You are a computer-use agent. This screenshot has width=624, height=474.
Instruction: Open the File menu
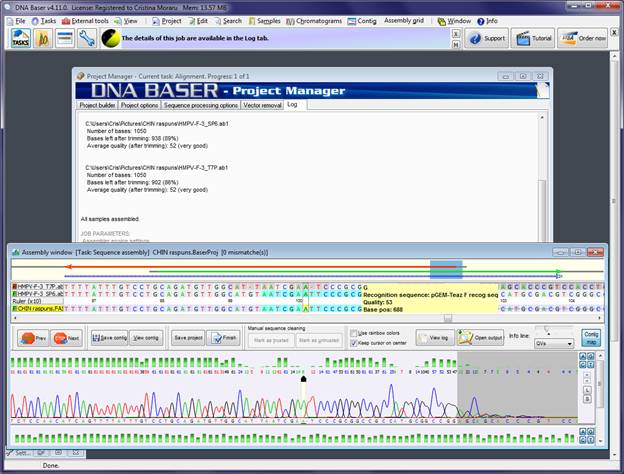pos(16,21)
